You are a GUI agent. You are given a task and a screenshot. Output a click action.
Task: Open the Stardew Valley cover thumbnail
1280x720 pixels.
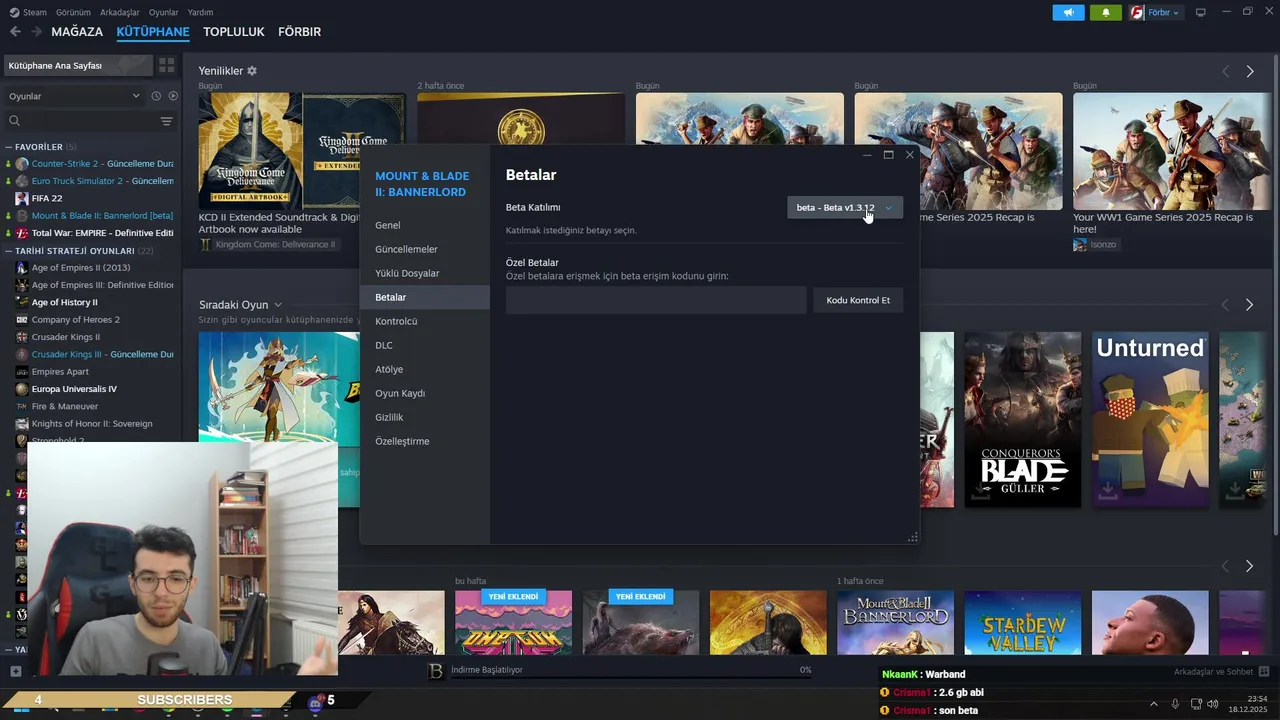[x=1022, y=623]
